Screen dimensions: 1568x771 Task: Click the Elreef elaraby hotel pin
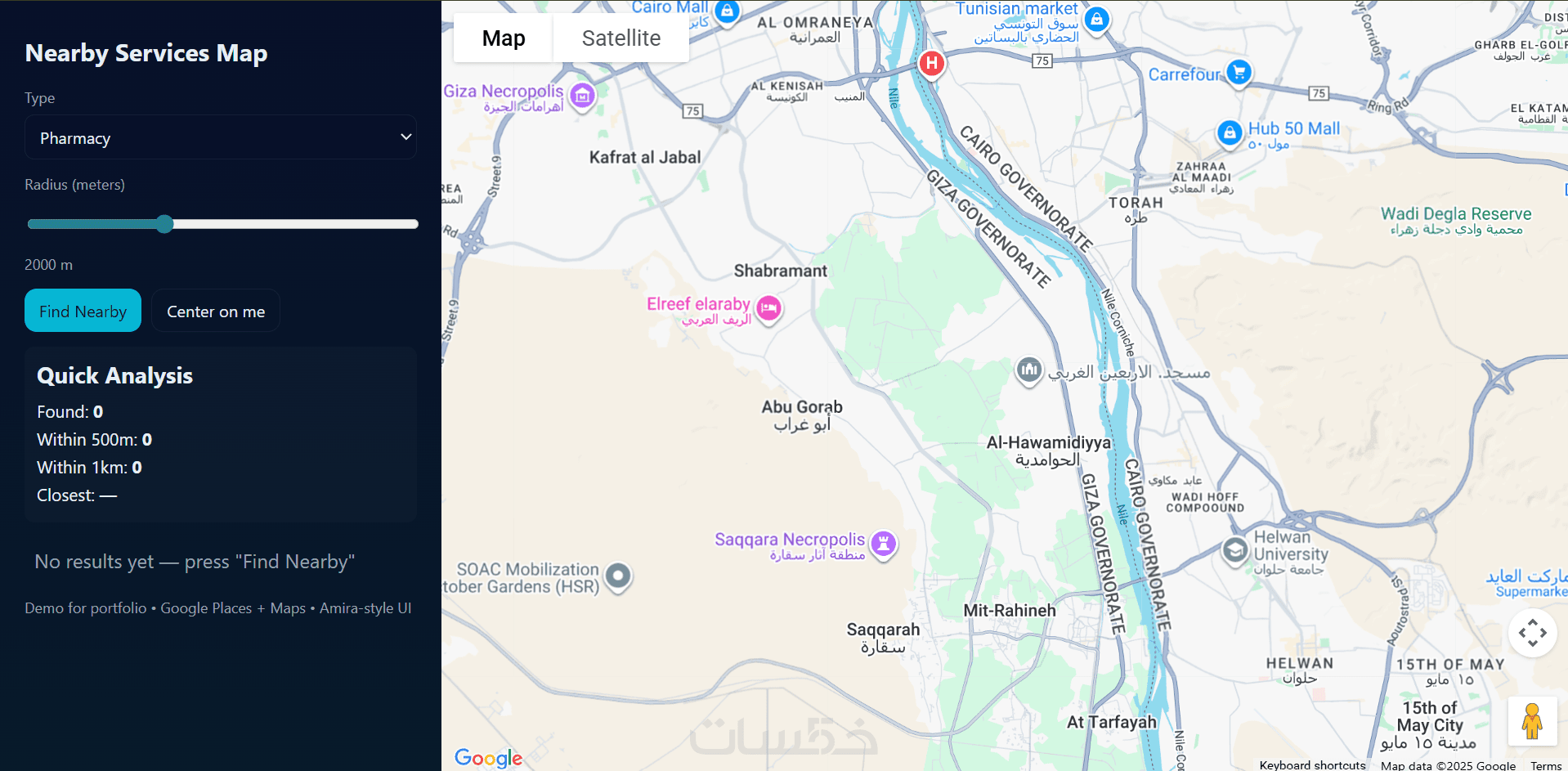(x=768, y=309)
